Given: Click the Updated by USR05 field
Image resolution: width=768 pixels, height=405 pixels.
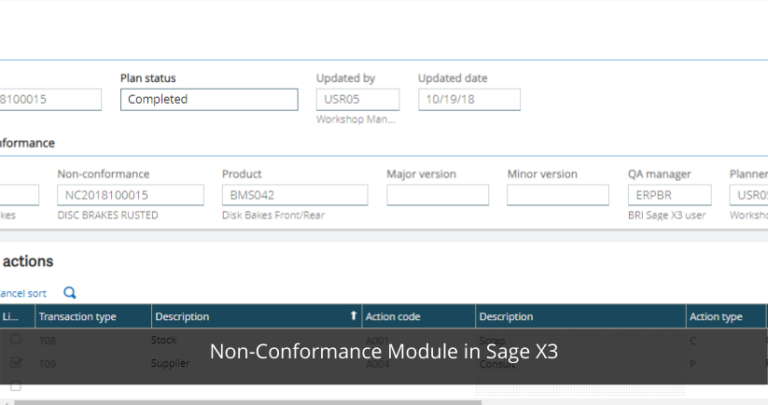Looking at the screenshot, I should [358, 99].
